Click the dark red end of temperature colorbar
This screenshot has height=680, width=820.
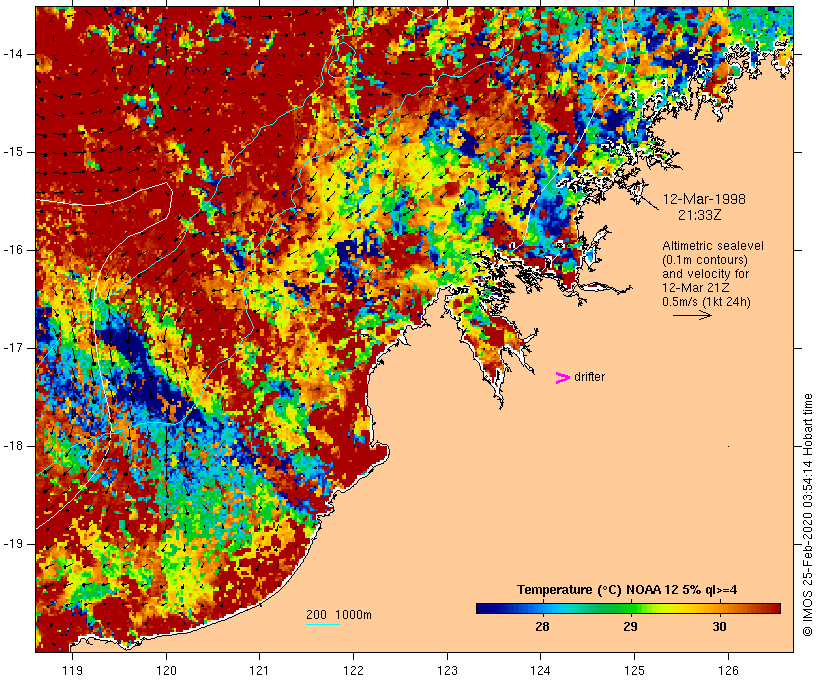coord(773,608)
